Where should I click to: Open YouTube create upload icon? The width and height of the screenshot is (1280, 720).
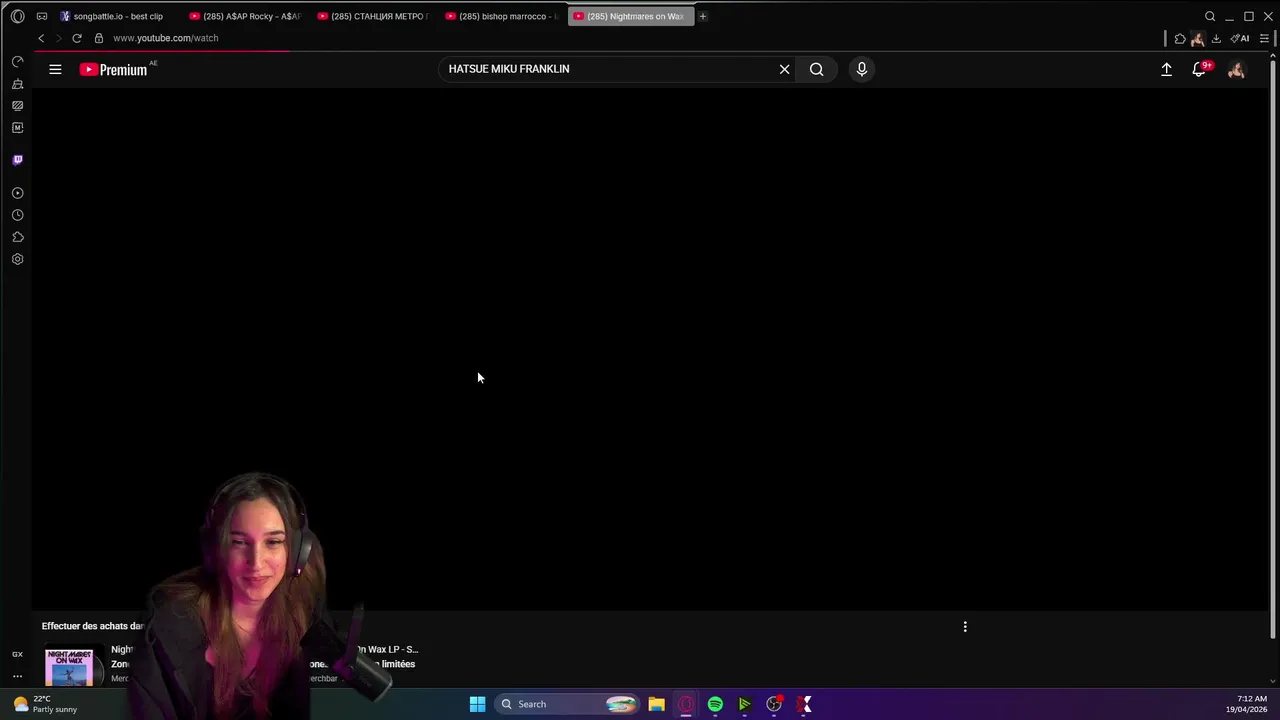[x=1166, y=69]
